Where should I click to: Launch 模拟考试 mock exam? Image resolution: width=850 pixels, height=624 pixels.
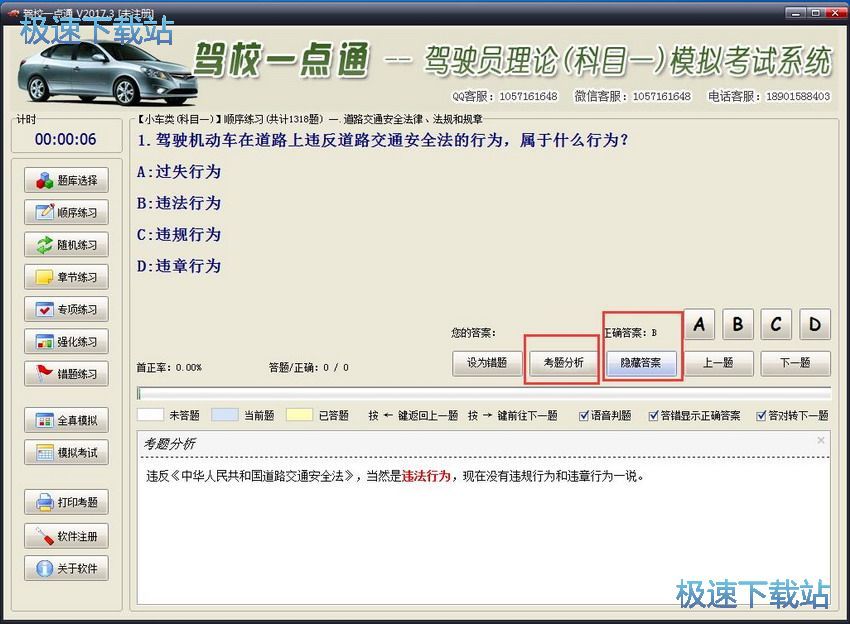pyautogui.click(x=66, y=453)
